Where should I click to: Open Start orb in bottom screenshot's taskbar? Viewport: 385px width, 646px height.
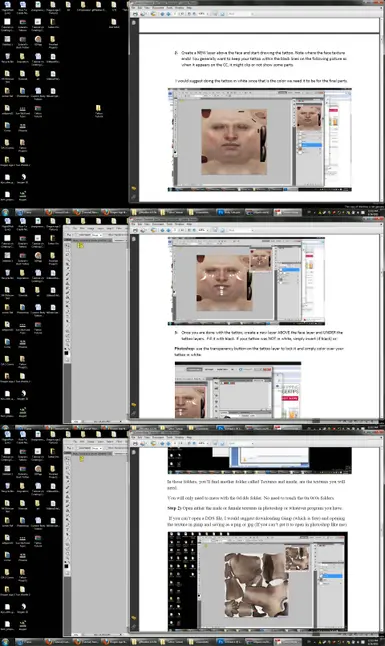5,642
